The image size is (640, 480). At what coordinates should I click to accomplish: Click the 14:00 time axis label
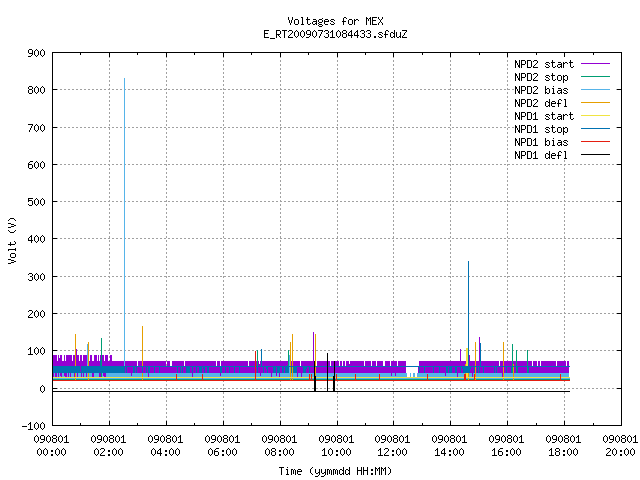coord(449,452)
